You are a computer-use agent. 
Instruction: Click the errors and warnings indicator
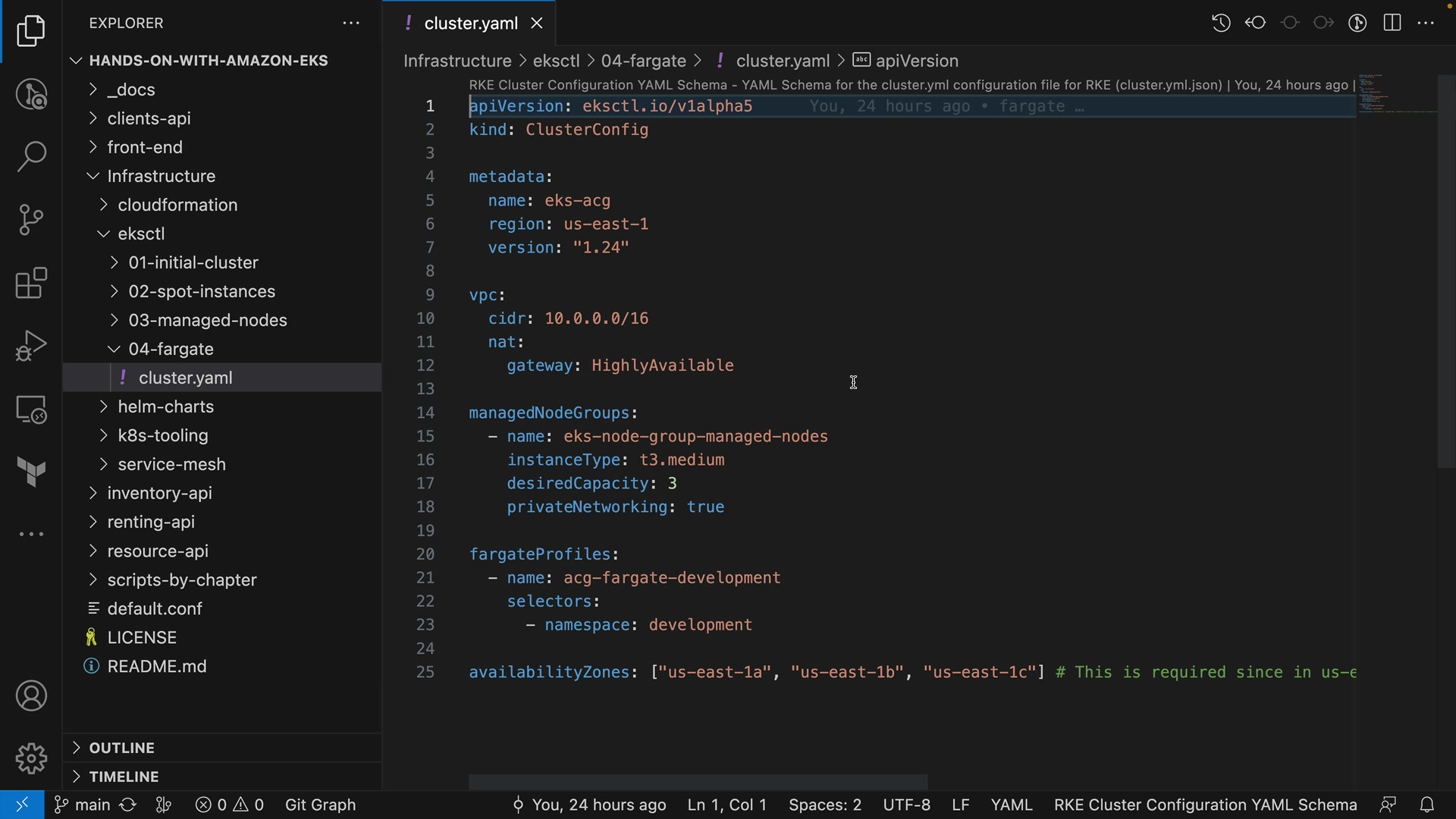coord(230,805)
